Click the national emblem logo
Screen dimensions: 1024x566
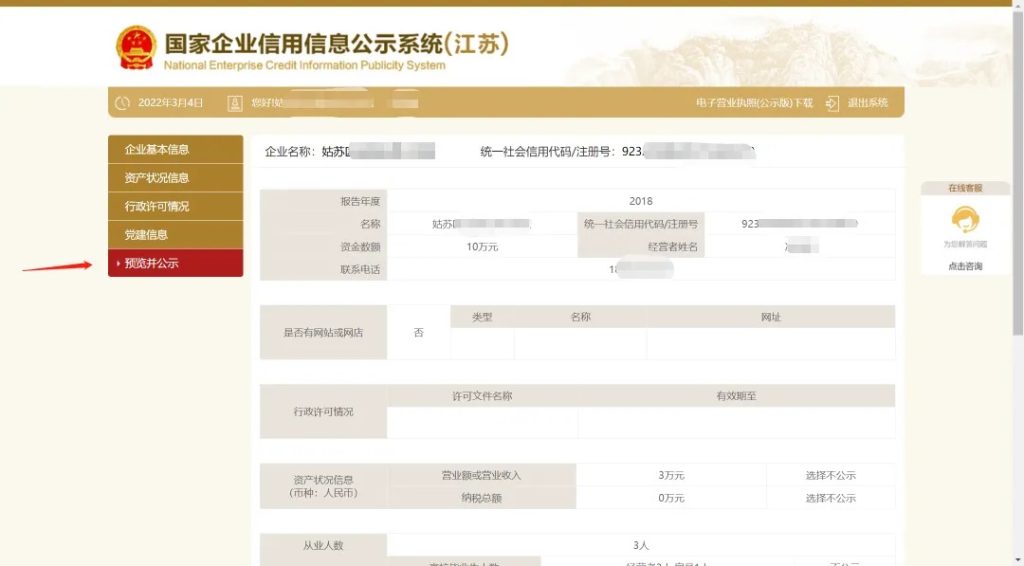coord(135,47)
